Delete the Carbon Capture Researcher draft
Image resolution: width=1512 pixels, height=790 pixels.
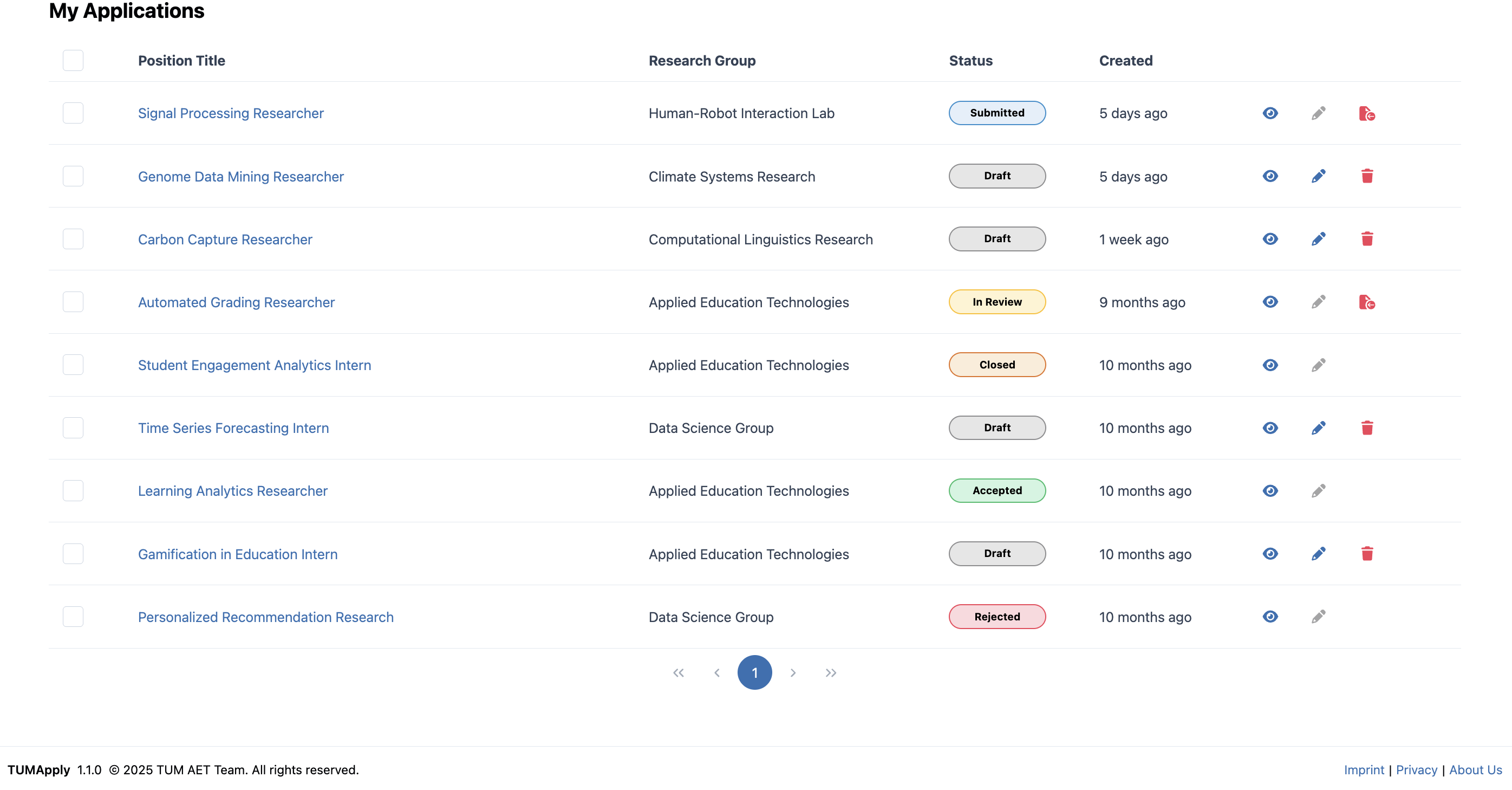pyautogui.click(x=1366, y=239)
